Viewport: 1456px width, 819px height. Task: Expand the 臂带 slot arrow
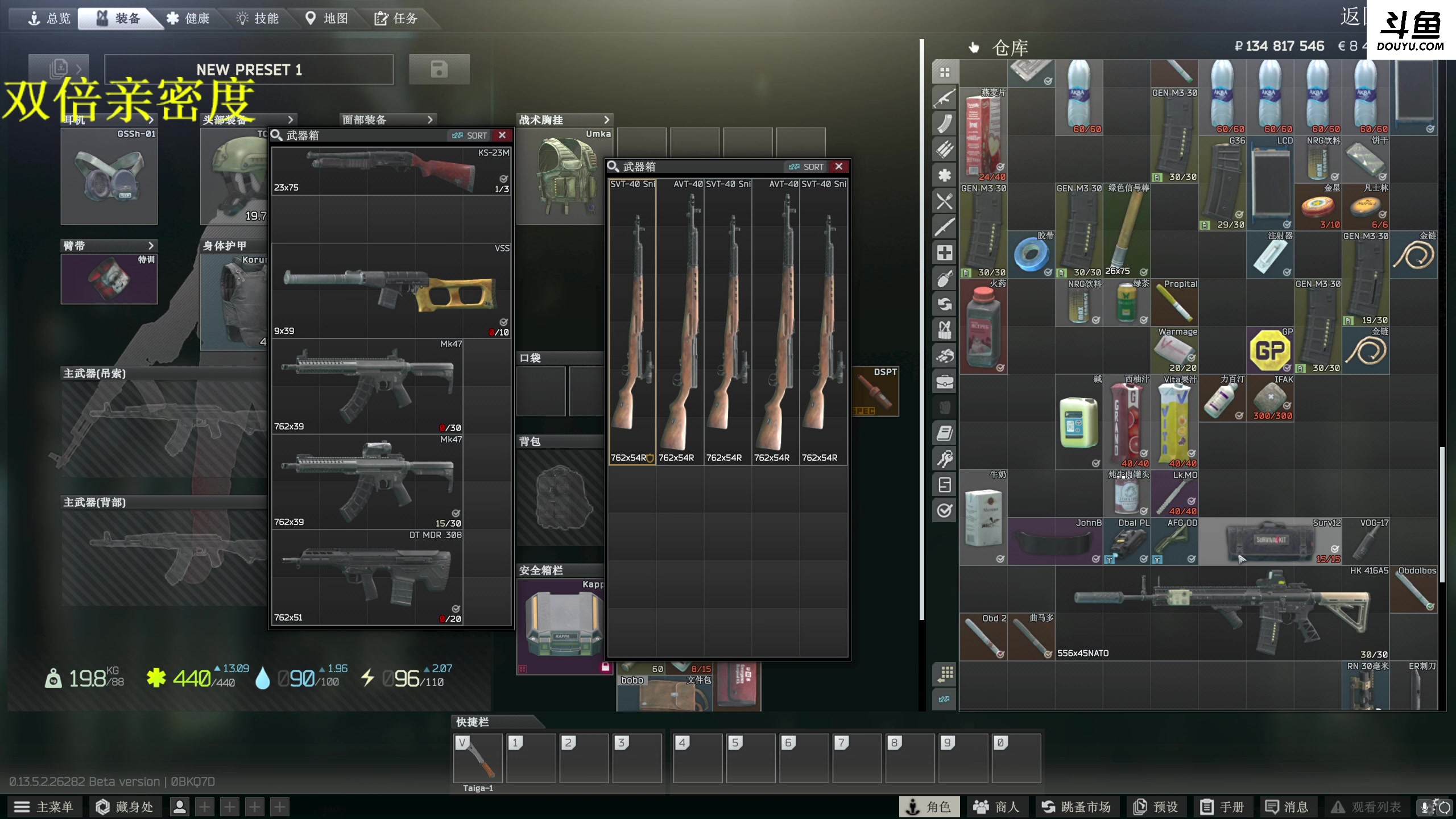pyautogui.click(x=151, y=246)
